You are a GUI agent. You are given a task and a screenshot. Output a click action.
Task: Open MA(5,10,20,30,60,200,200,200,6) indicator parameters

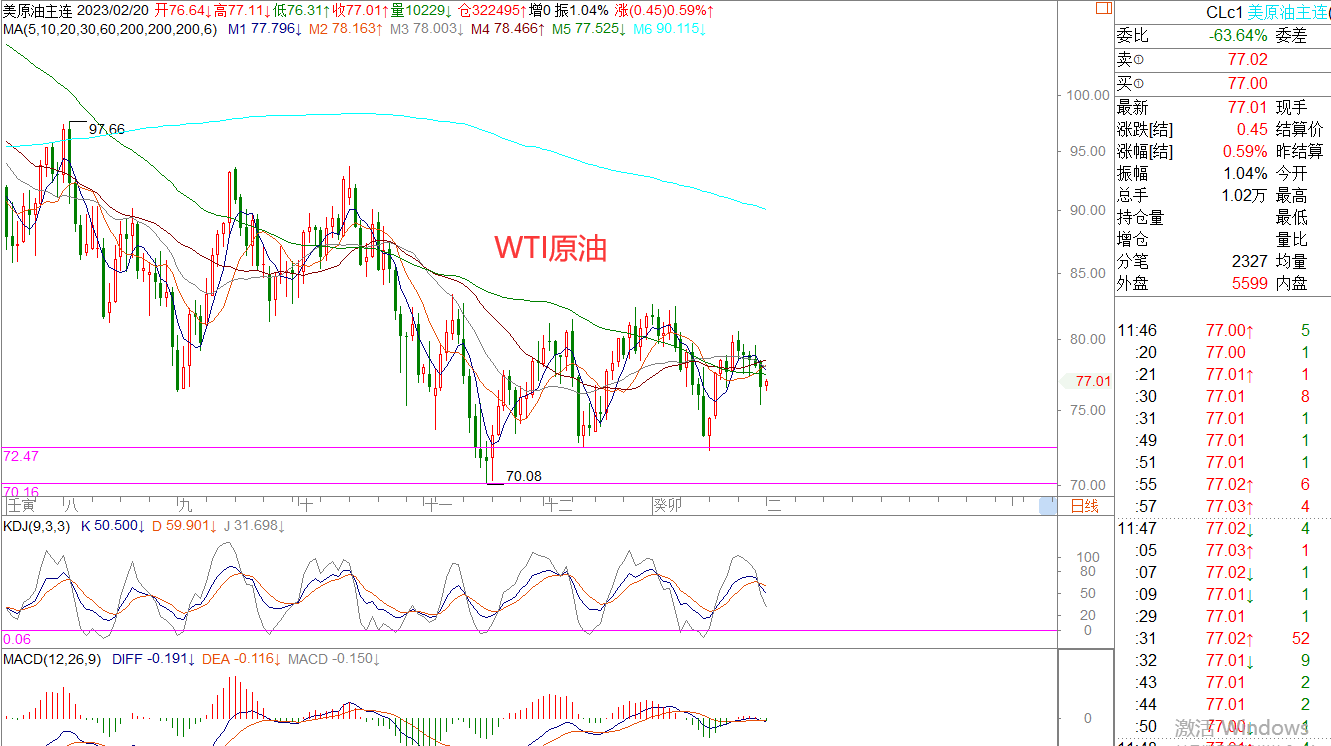[111, 28]
